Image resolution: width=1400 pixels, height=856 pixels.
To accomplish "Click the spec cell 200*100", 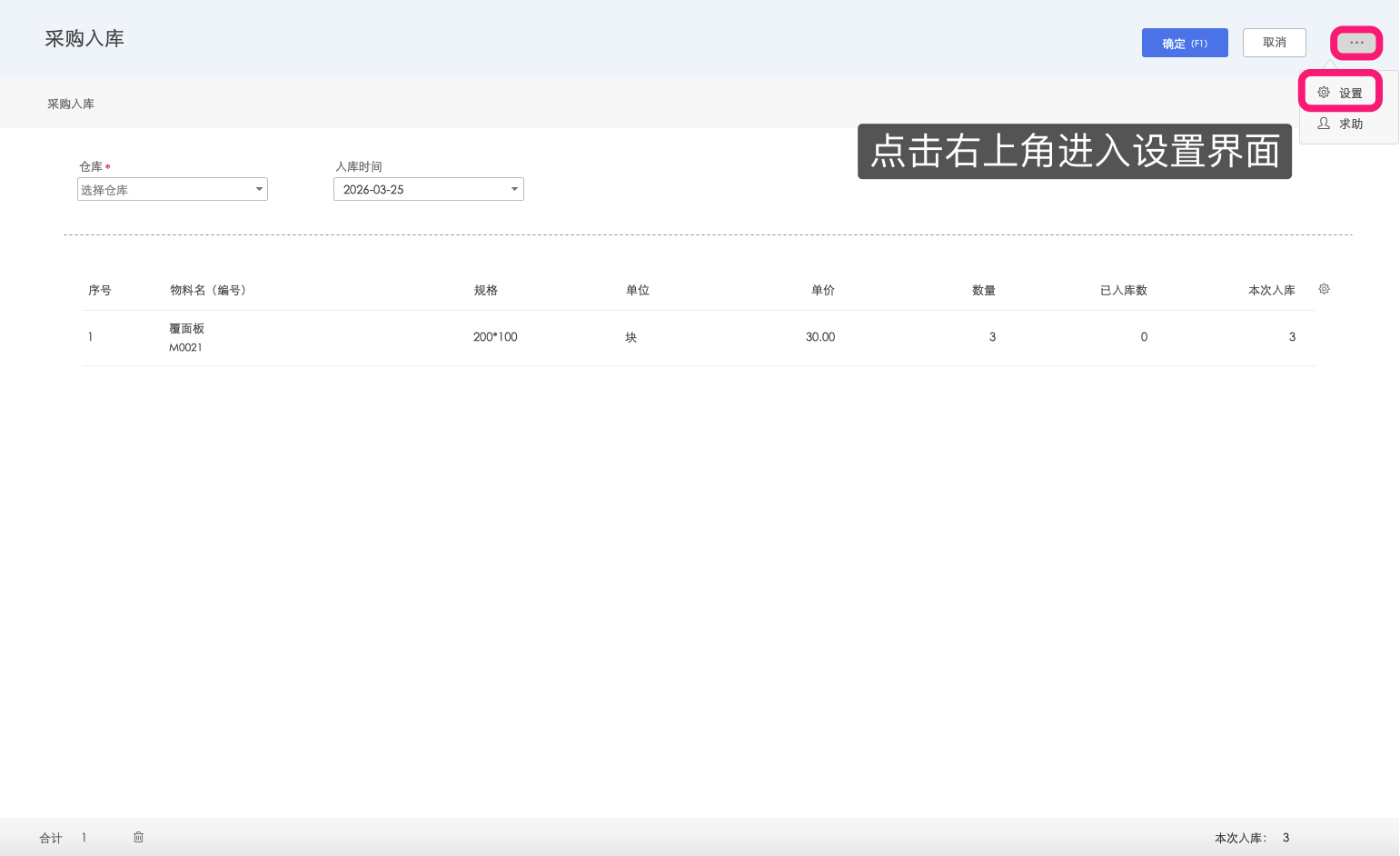I will [x=495, y=337].
